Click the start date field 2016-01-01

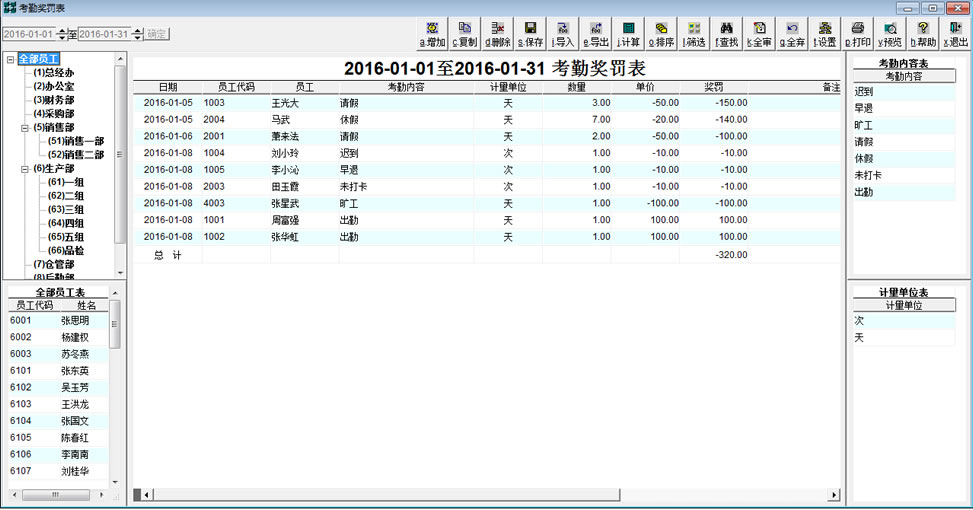(x=29, y=34)
